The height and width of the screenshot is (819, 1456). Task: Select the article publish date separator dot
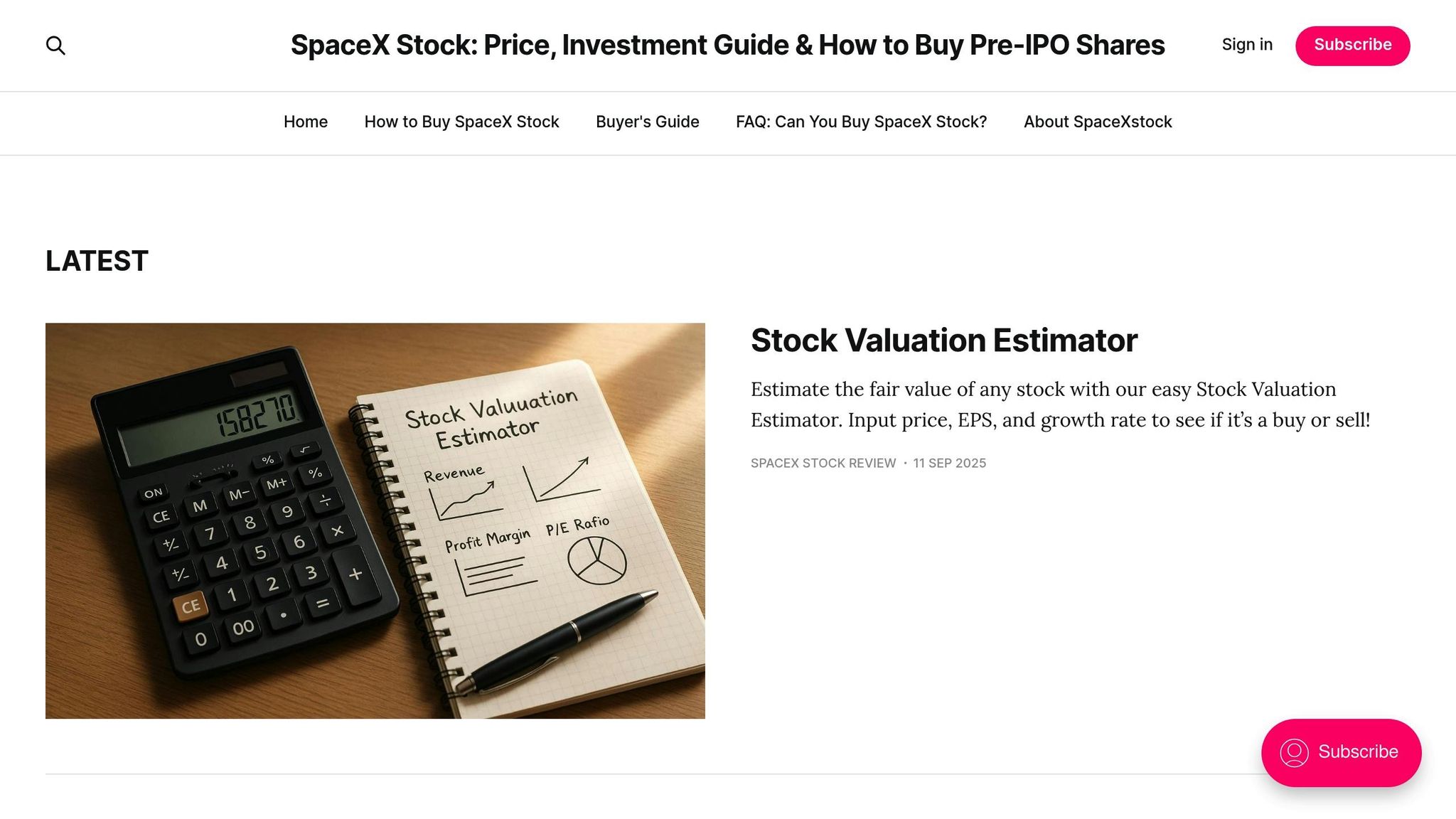click(x=904, y=463)
